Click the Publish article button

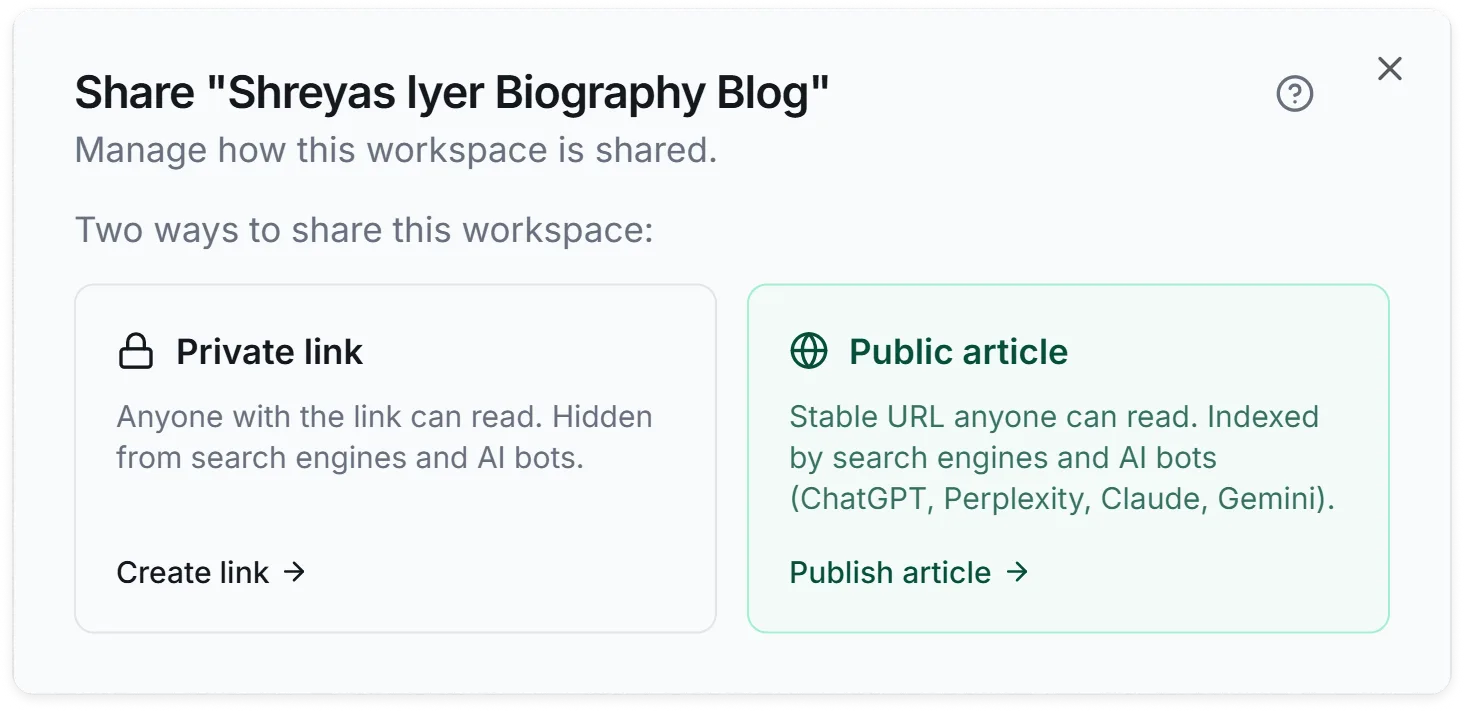909,572
